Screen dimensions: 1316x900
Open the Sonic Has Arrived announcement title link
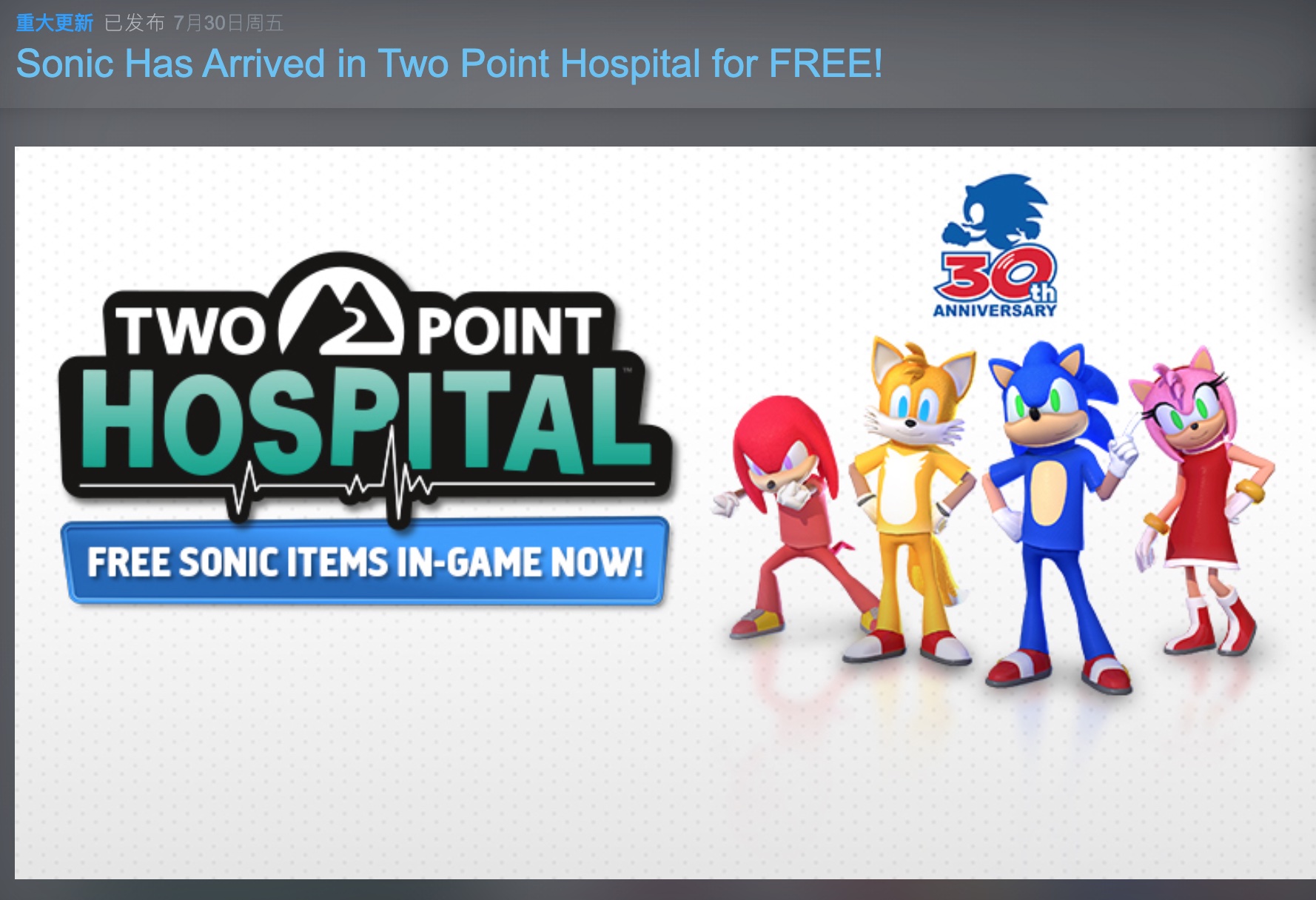click(449, 64)
